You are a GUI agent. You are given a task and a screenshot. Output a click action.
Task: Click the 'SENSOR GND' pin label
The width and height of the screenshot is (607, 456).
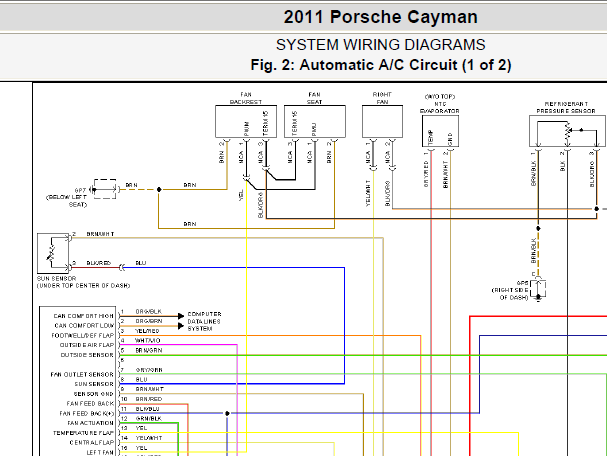[x=94, y=394]
